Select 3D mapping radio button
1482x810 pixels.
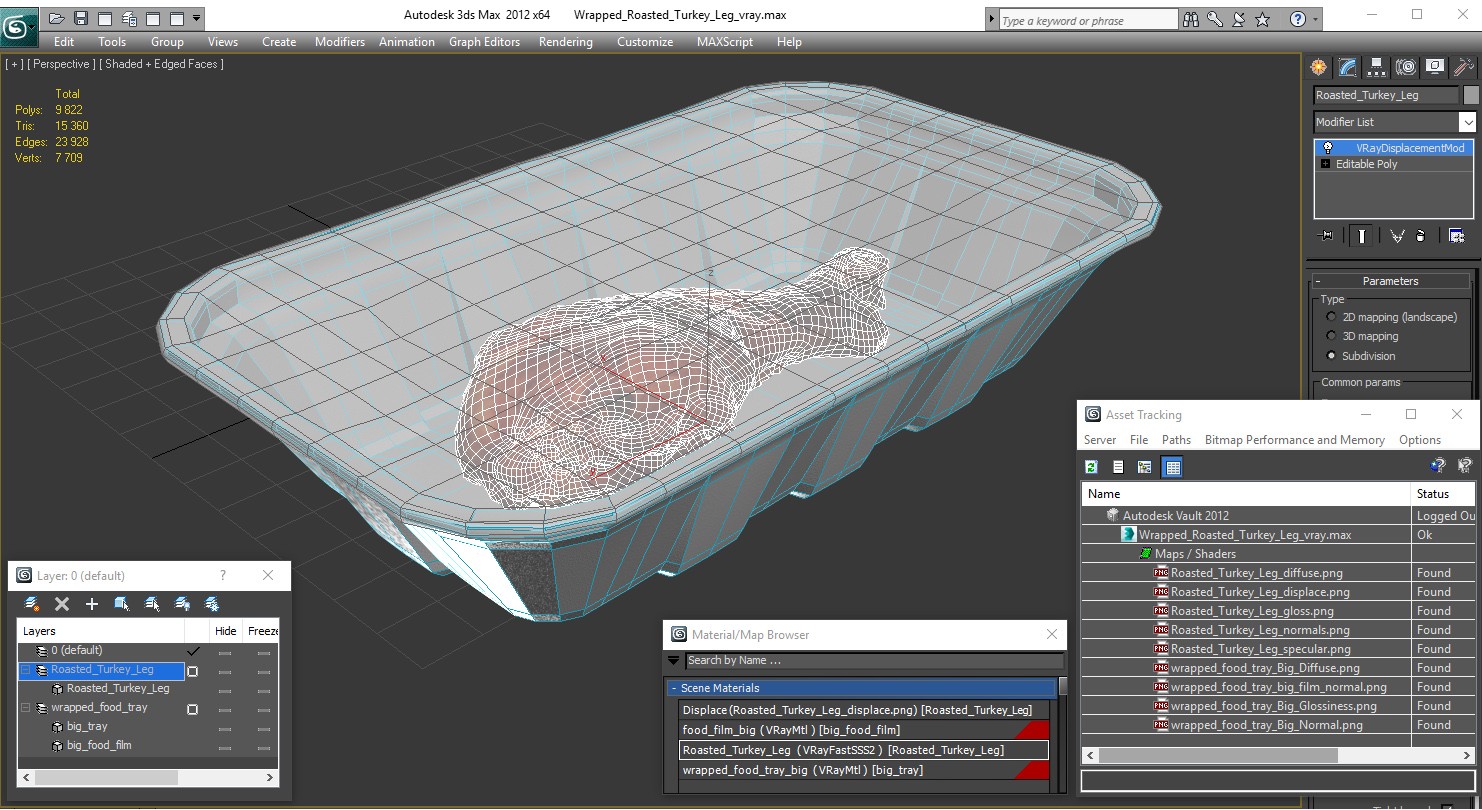[x=1331, y=336]
